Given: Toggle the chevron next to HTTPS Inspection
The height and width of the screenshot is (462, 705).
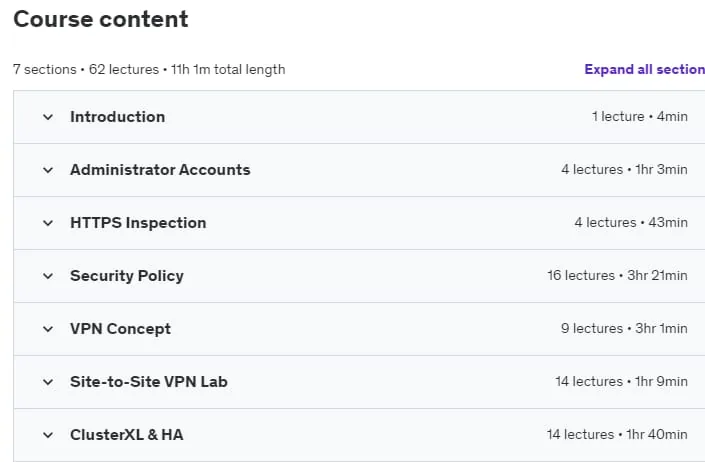Looking at the screenshot, I should tap(48, 223).
